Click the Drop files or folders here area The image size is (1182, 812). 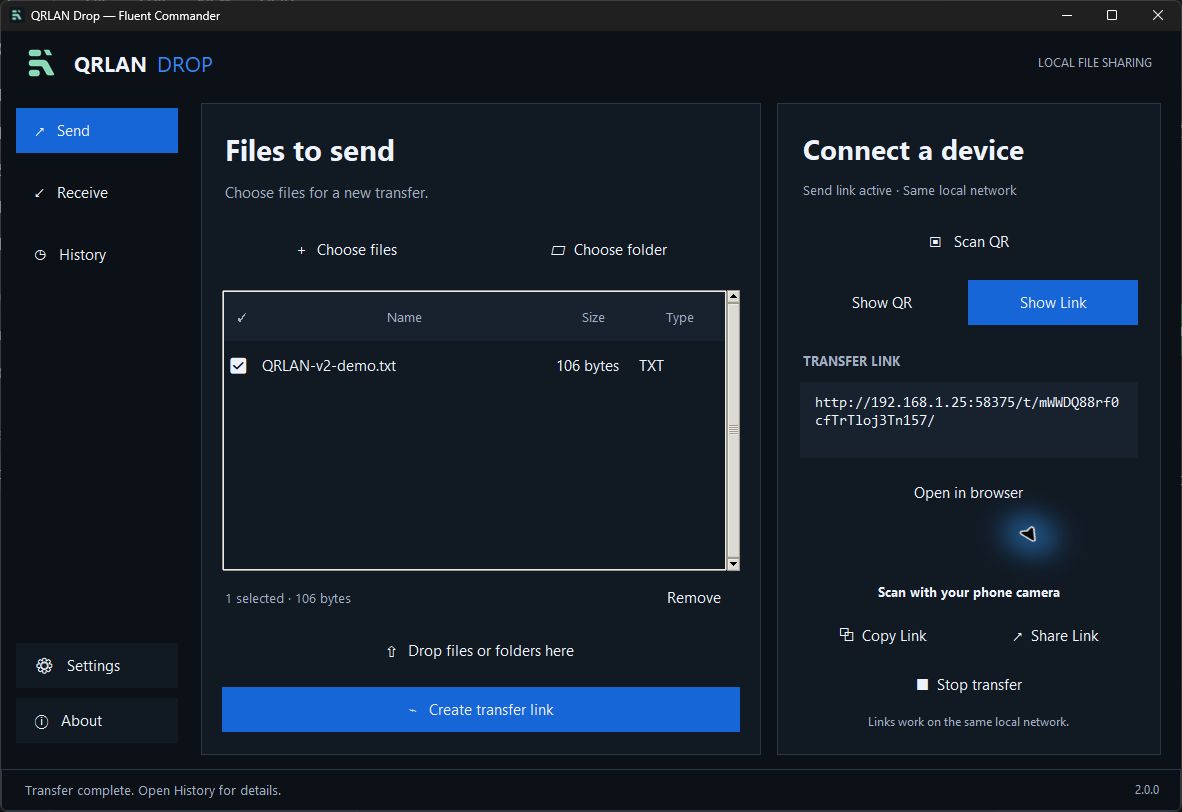click(x=480, y=651)
